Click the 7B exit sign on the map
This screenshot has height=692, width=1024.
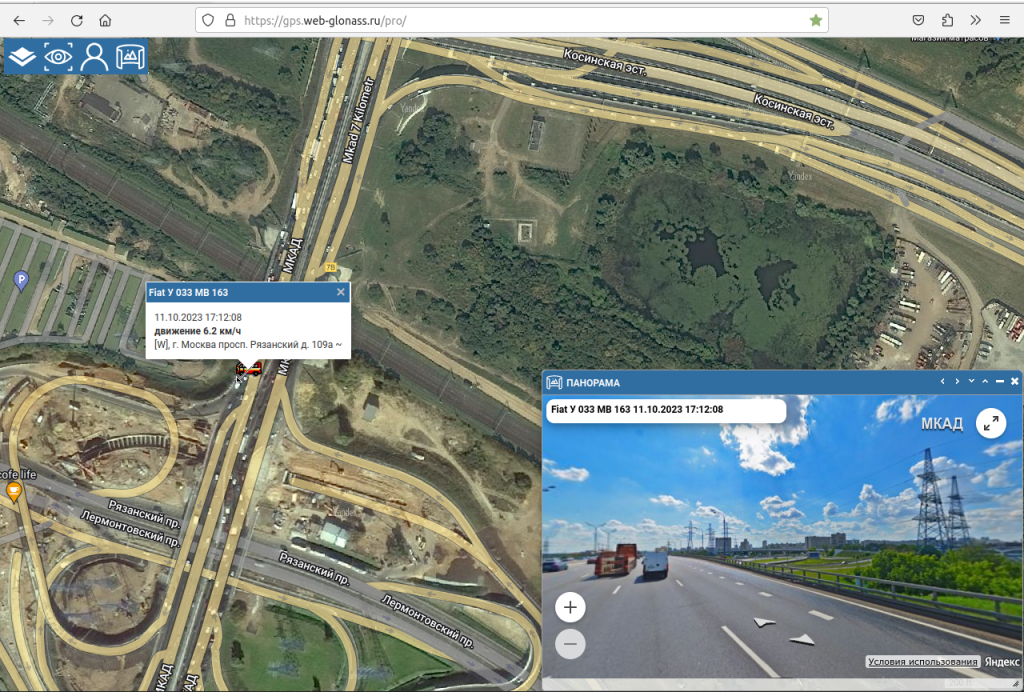point(330,267)
